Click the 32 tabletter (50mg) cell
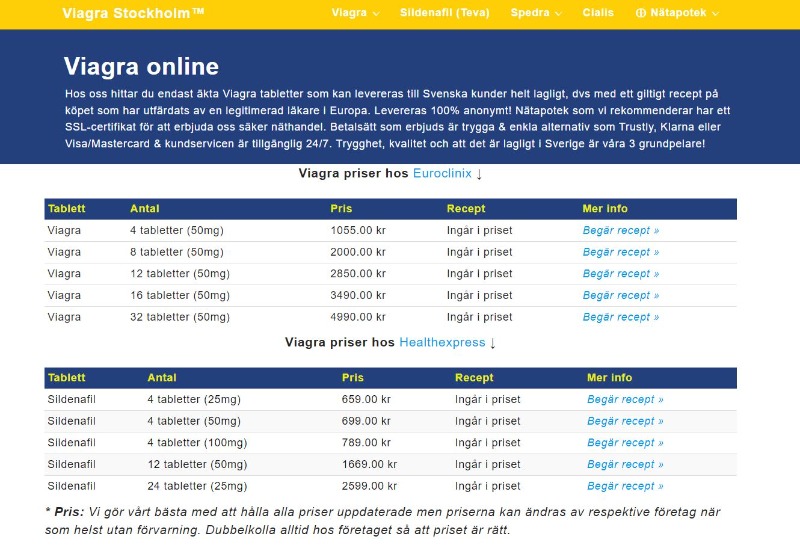 point(180,317)
